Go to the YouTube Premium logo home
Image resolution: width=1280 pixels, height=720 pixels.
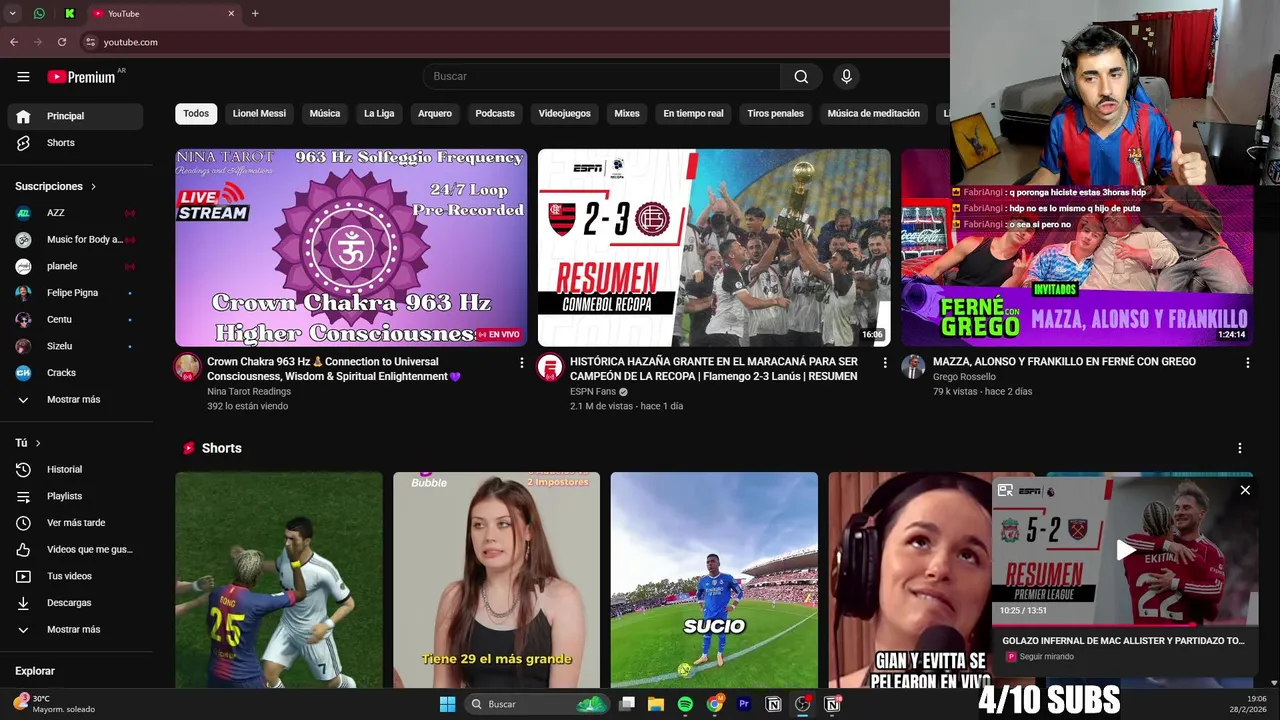click(82, 77)
